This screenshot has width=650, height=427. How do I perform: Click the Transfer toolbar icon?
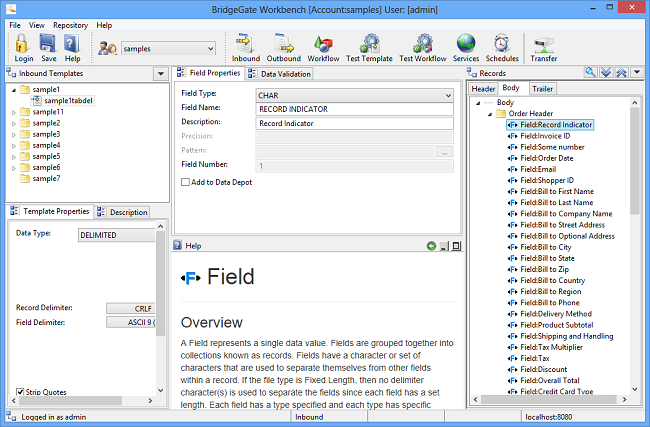tap(544, 46)
